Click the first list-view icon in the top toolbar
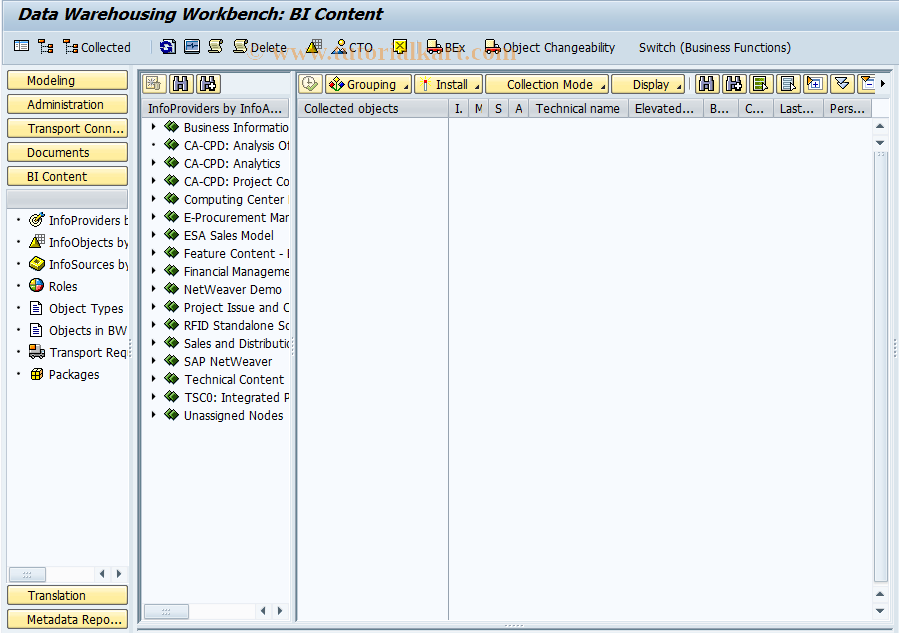Viewport: 899px width, 633px height. 21,47
